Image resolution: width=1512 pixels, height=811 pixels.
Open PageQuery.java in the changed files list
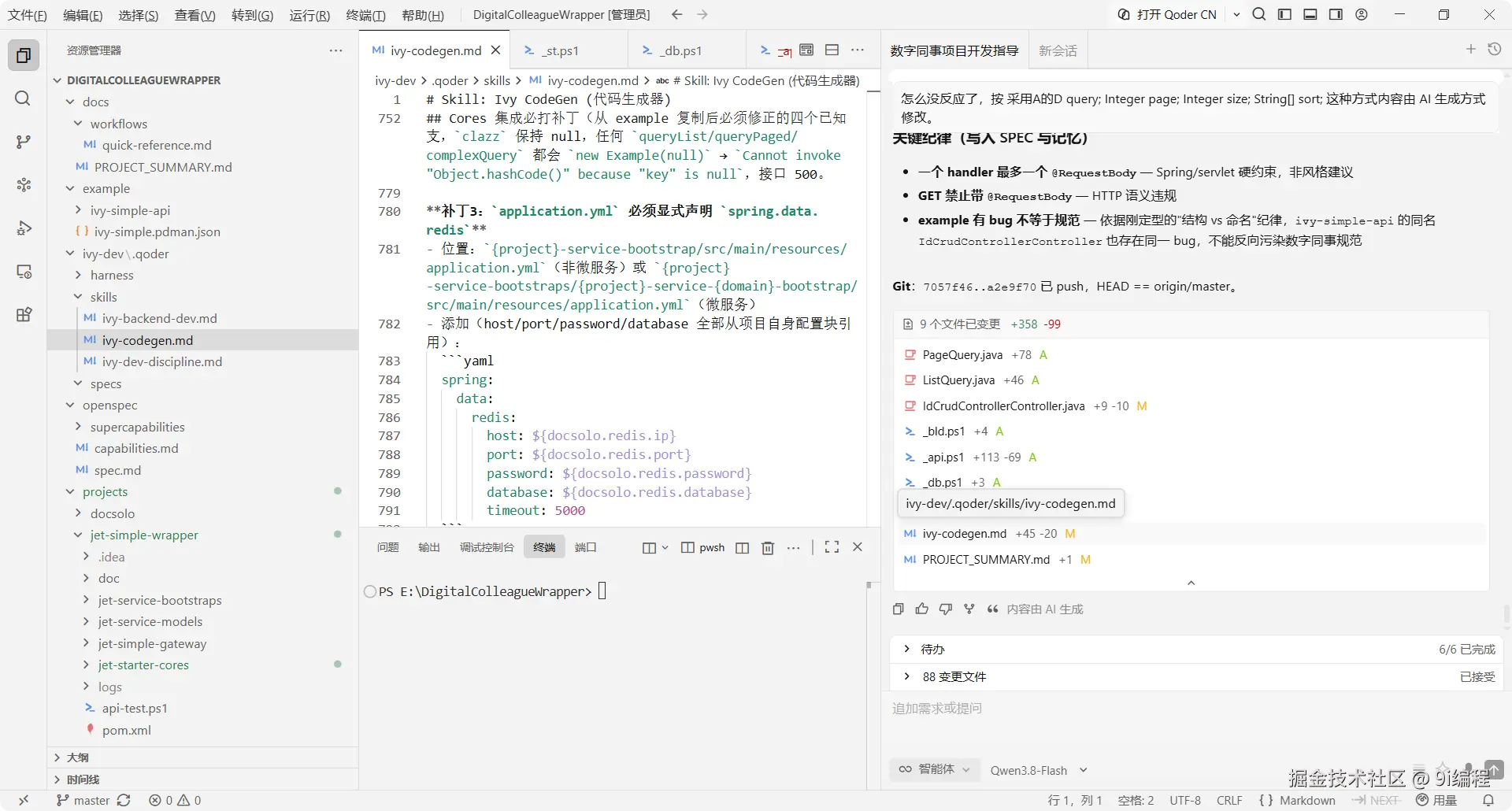pyautogui.click(x=962, y=354)
